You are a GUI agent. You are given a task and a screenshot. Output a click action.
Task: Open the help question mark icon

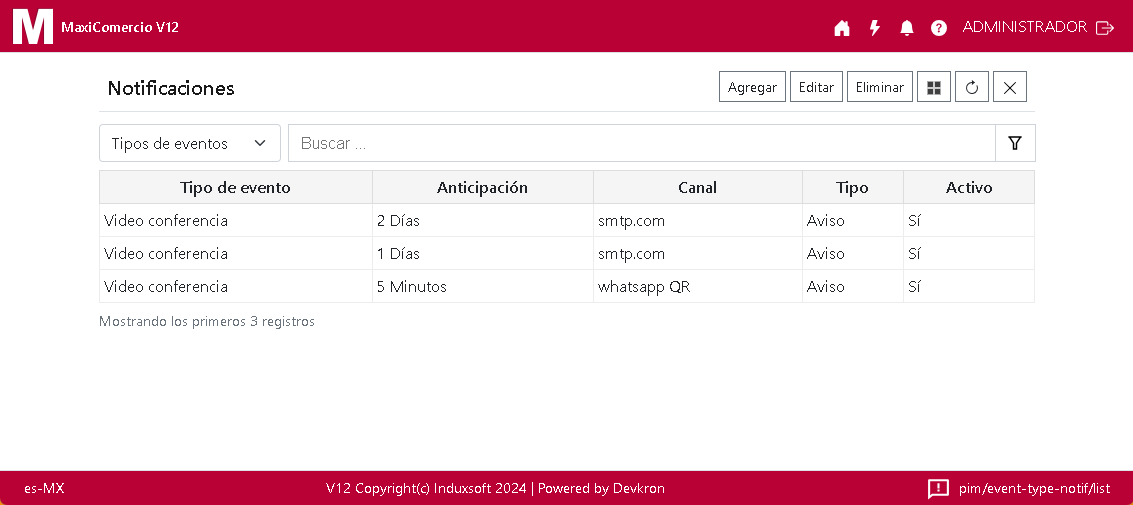[x=939, y=28]
